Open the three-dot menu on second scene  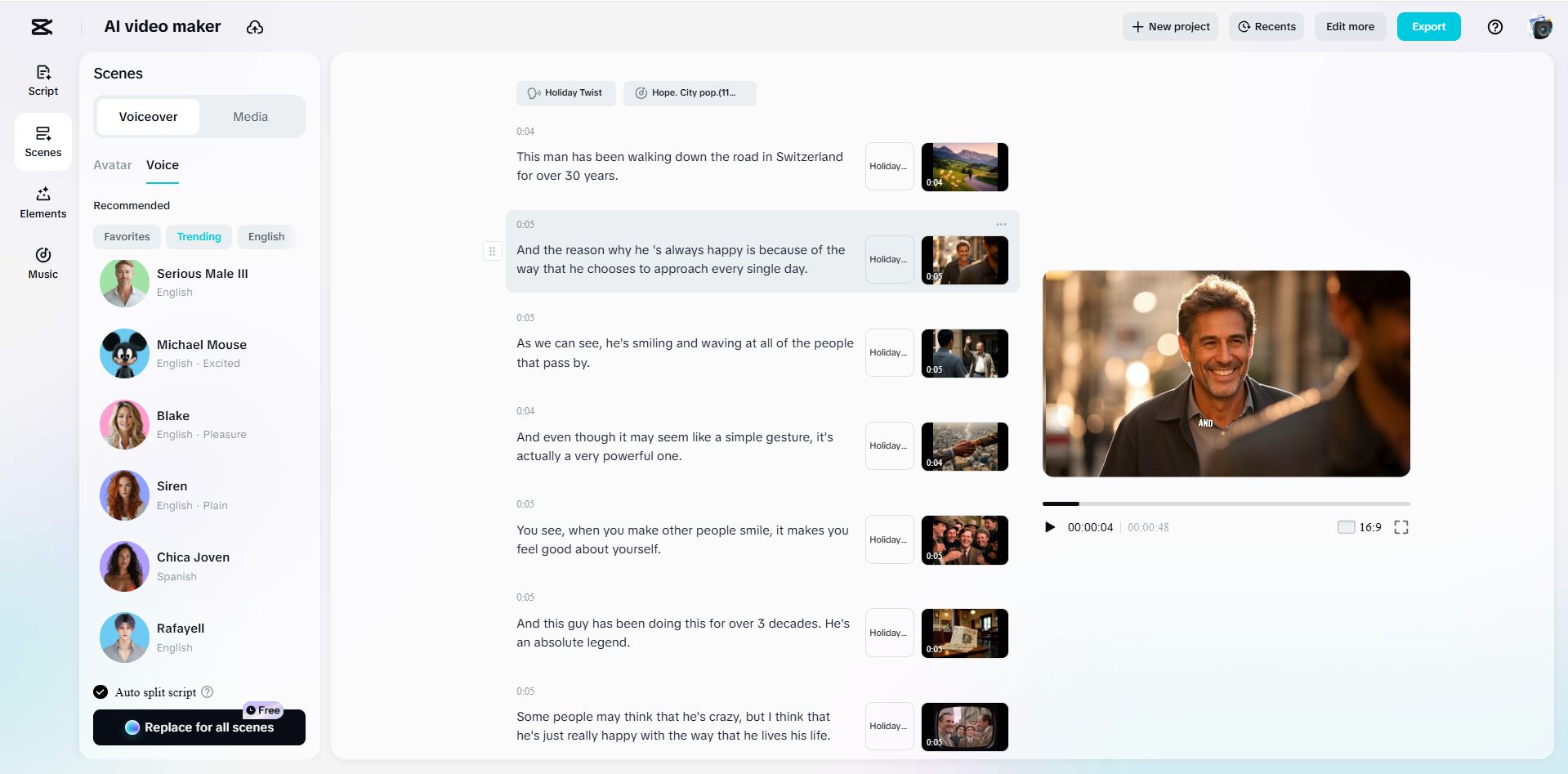(1001, 224)
